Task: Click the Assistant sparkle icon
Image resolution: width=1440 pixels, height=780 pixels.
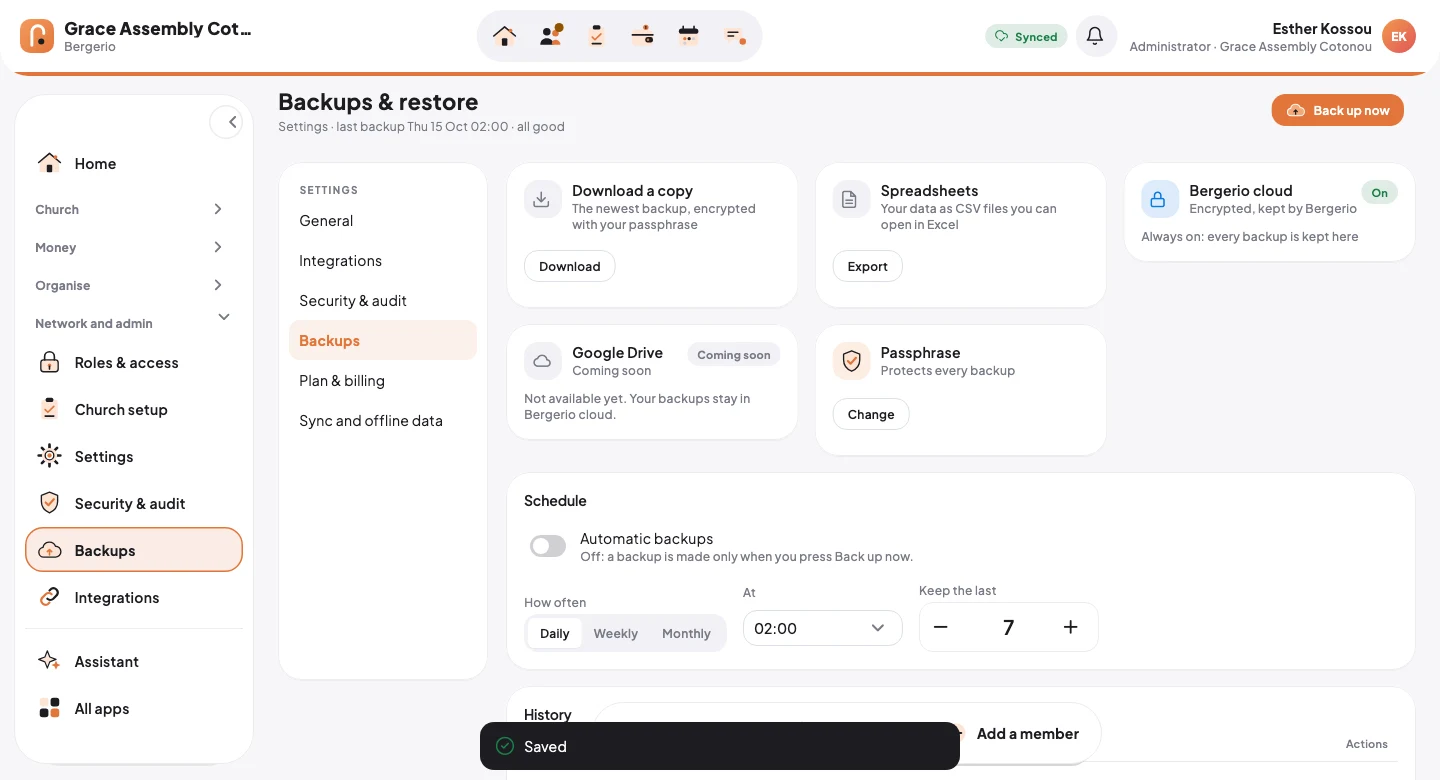Action: click(x=49, y=662)
